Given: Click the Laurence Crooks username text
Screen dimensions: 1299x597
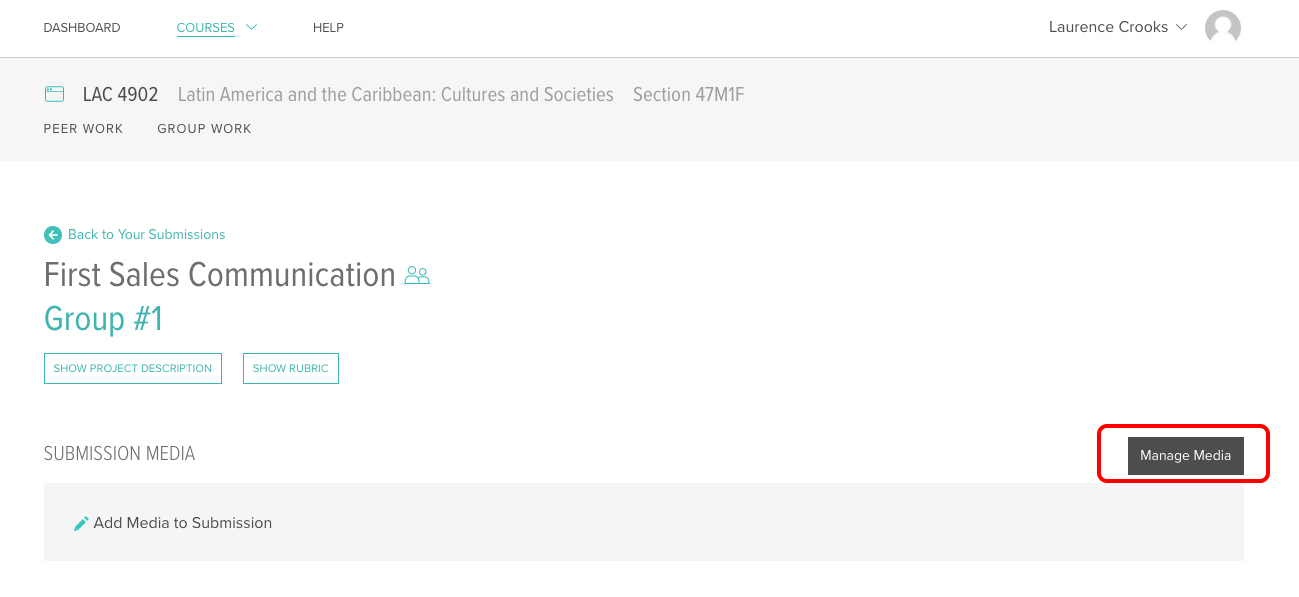Looking at the screenshot, I should pos(1108,27).
